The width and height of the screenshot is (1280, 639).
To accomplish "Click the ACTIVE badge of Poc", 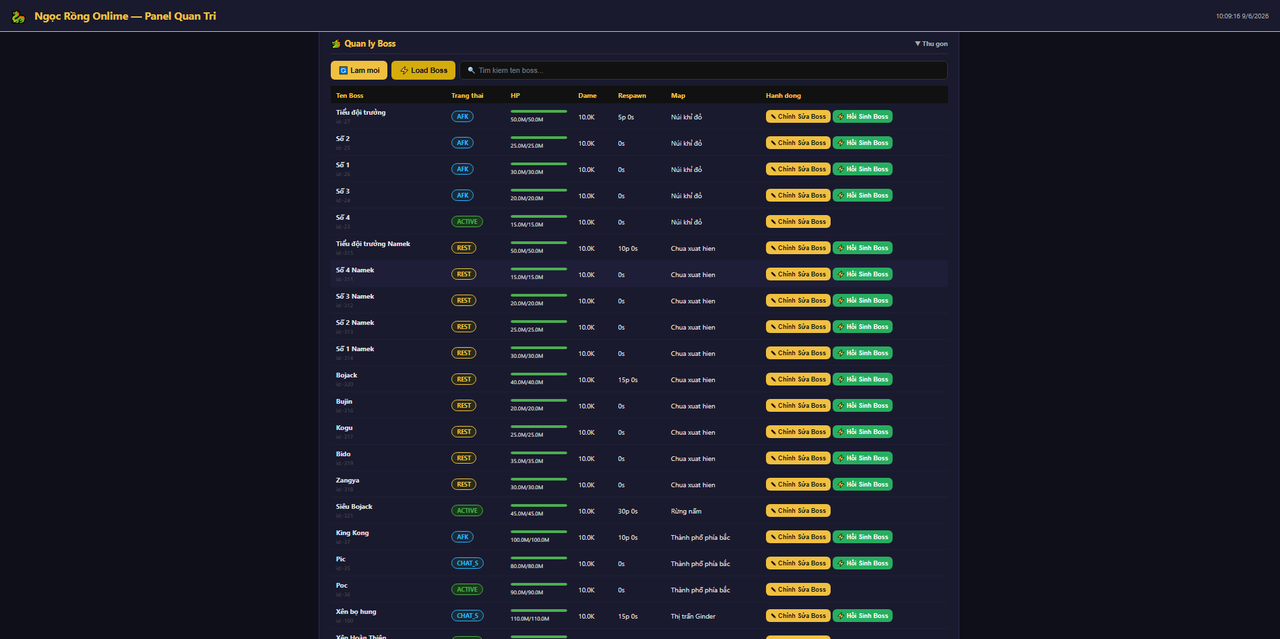I will tap(467, 590).
